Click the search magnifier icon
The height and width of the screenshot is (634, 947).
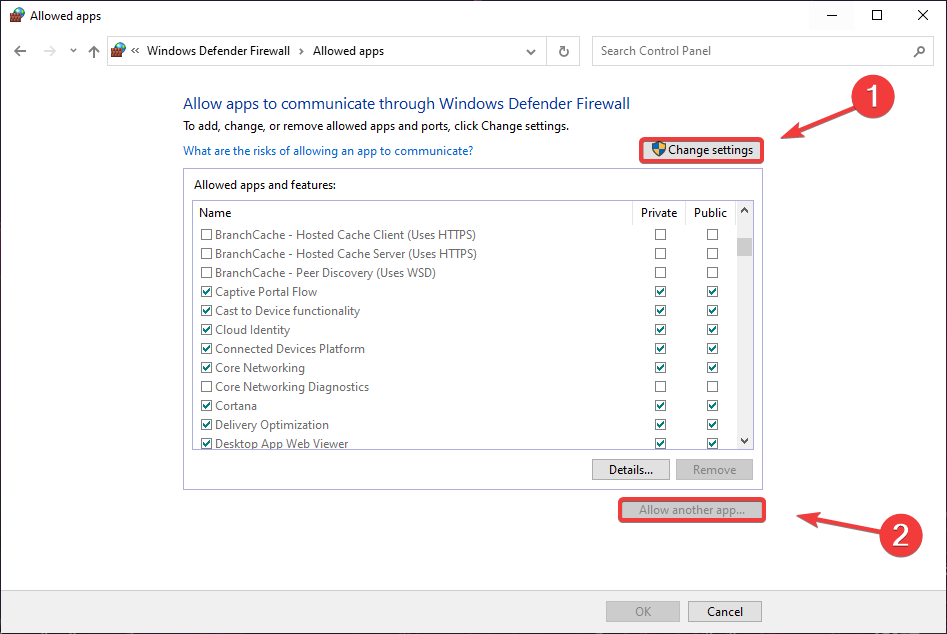(919, 51)
